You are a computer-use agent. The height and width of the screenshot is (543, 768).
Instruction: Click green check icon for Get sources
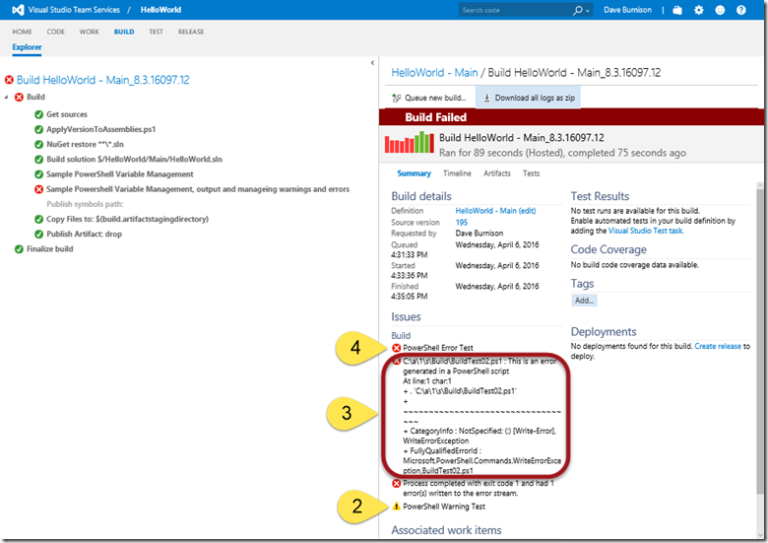click(39, 115)
